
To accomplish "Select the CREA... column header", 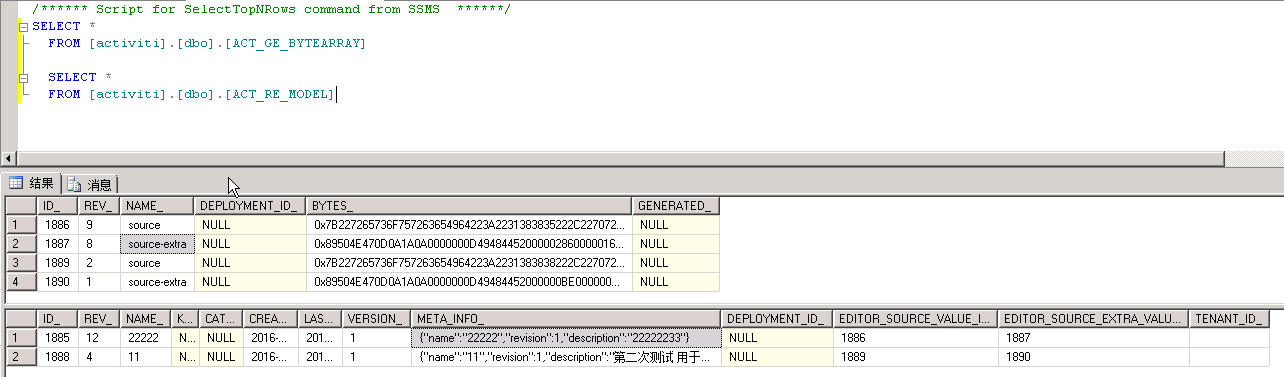I will pyautogui.click(x=270, y=319).
